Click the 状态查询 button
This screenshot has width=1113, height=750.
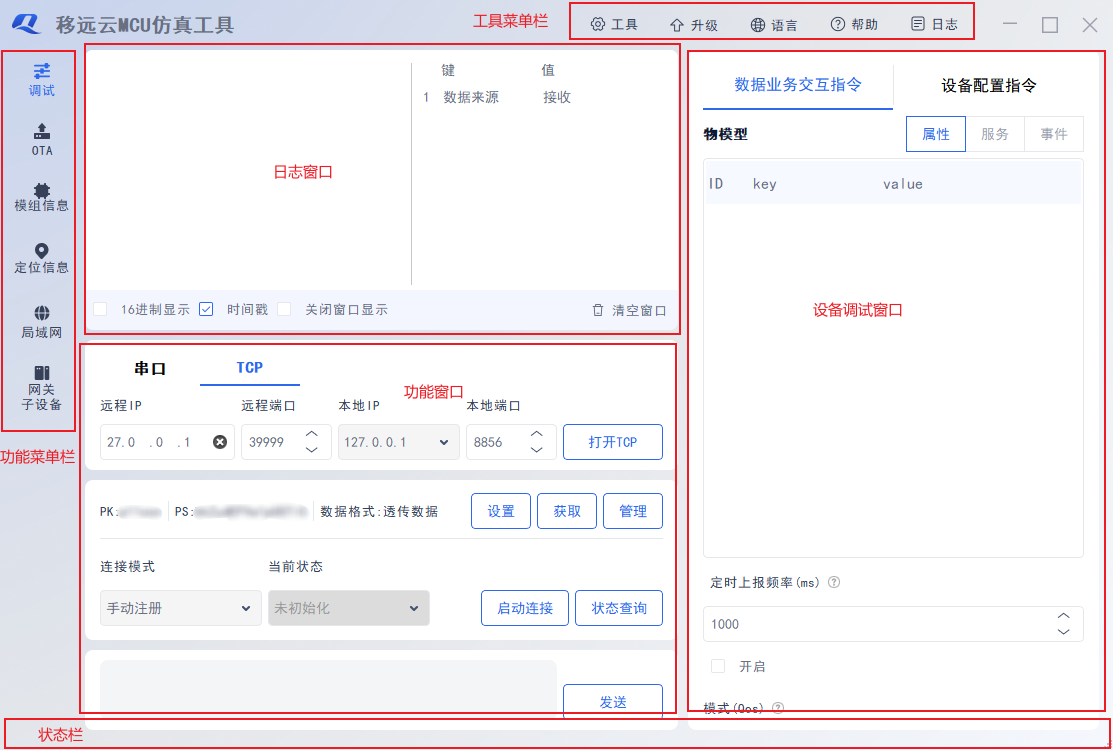click(619, 608)
